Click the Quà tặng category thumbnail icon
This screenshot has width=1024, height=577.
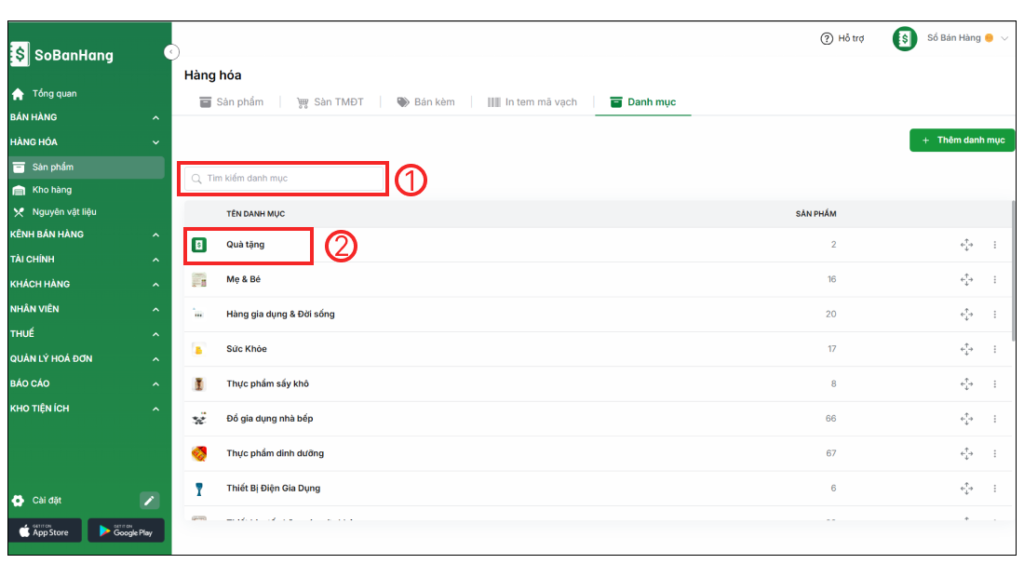199,245
